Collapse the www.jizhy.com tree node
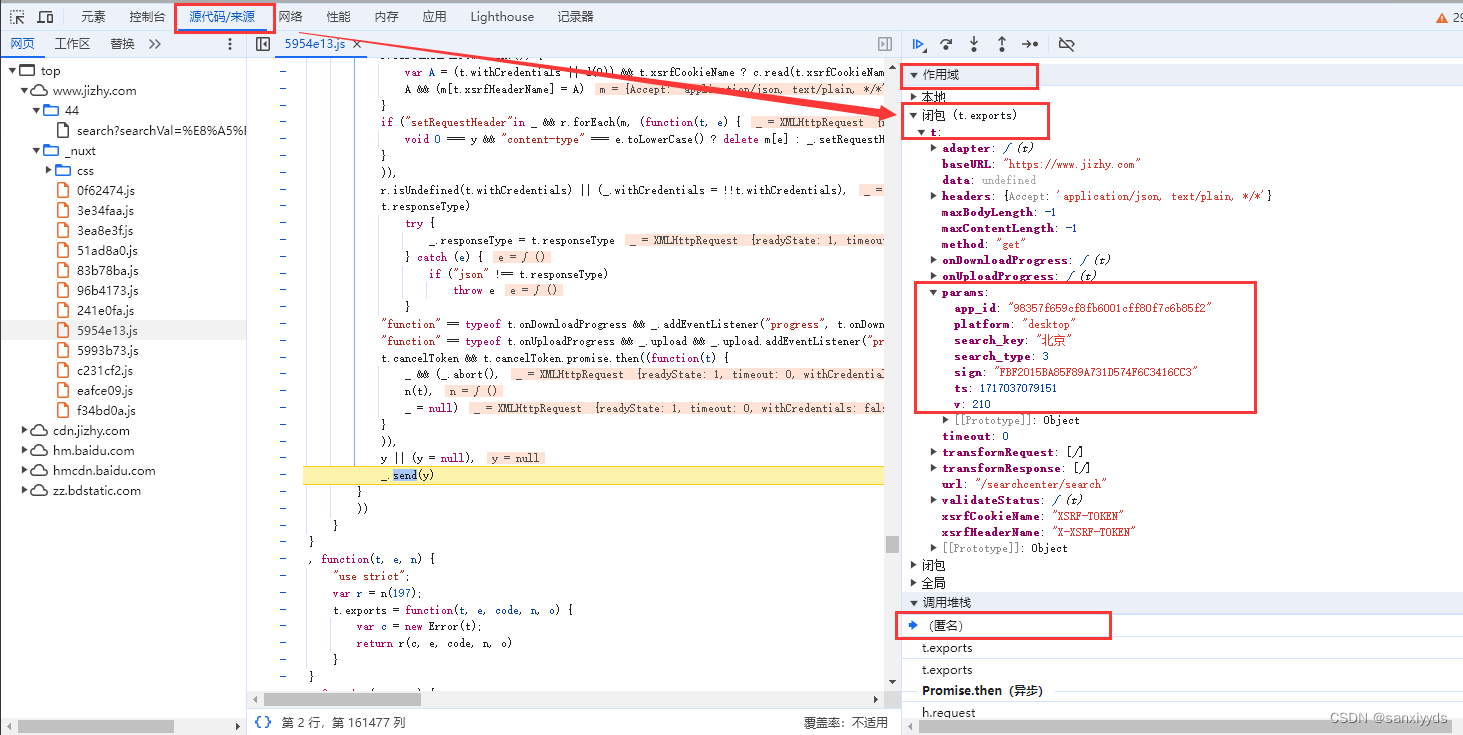Image resolution: width=1463 pixels, height=735 pixels. point(26,90)
